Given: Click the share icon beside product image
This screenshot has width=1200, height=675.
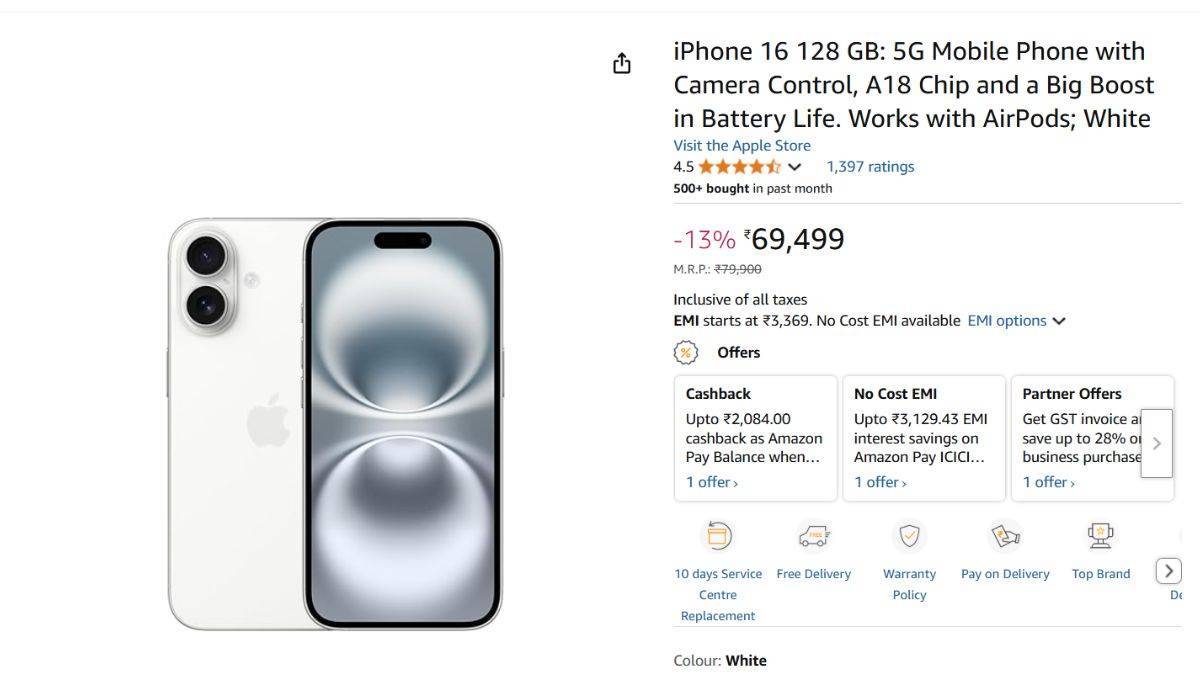Looking at the screenshot, I should tap(622, 64).
